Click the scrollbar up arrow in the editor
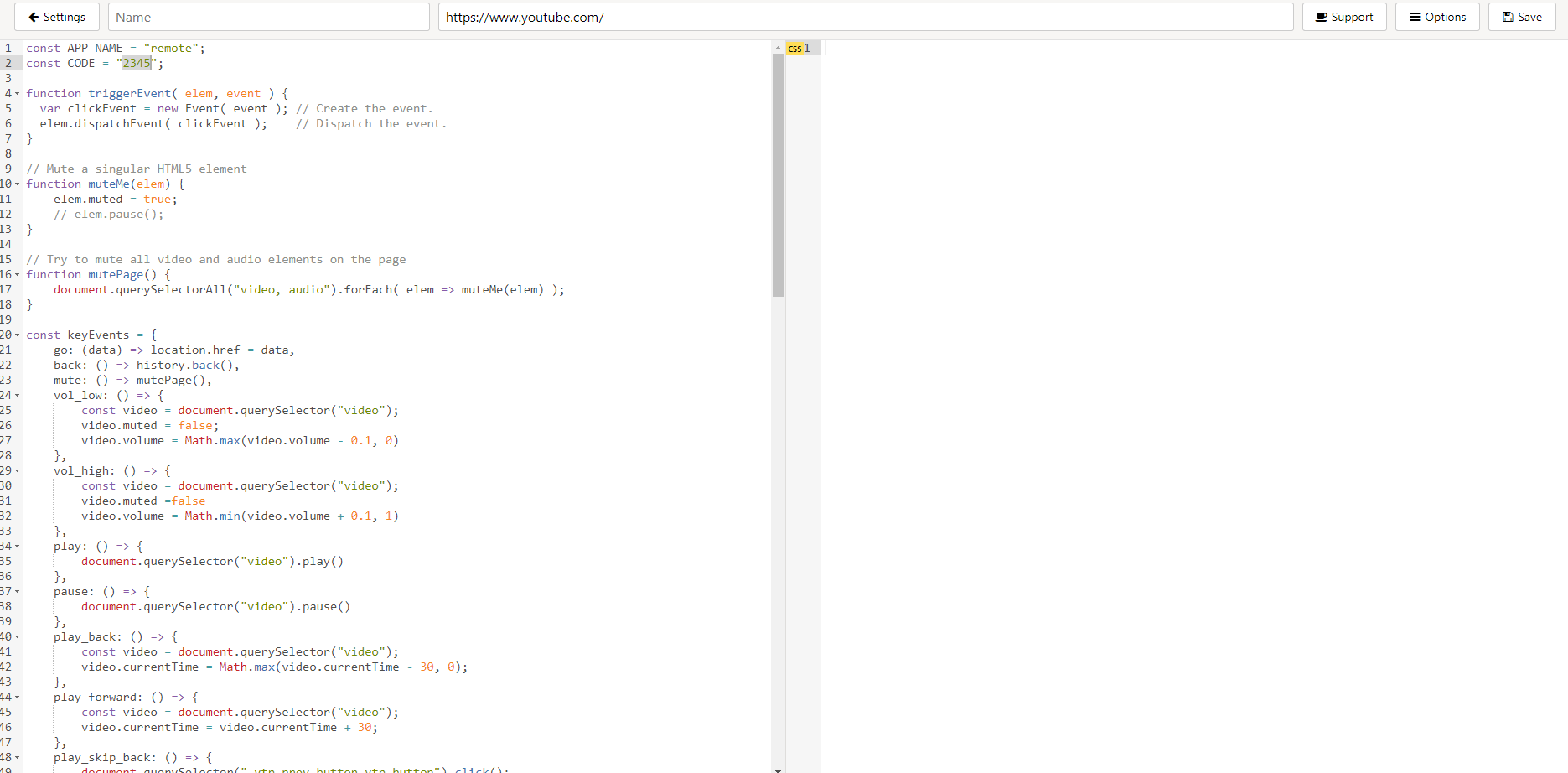Screen dimensions: 1568x773 point(778,46)
